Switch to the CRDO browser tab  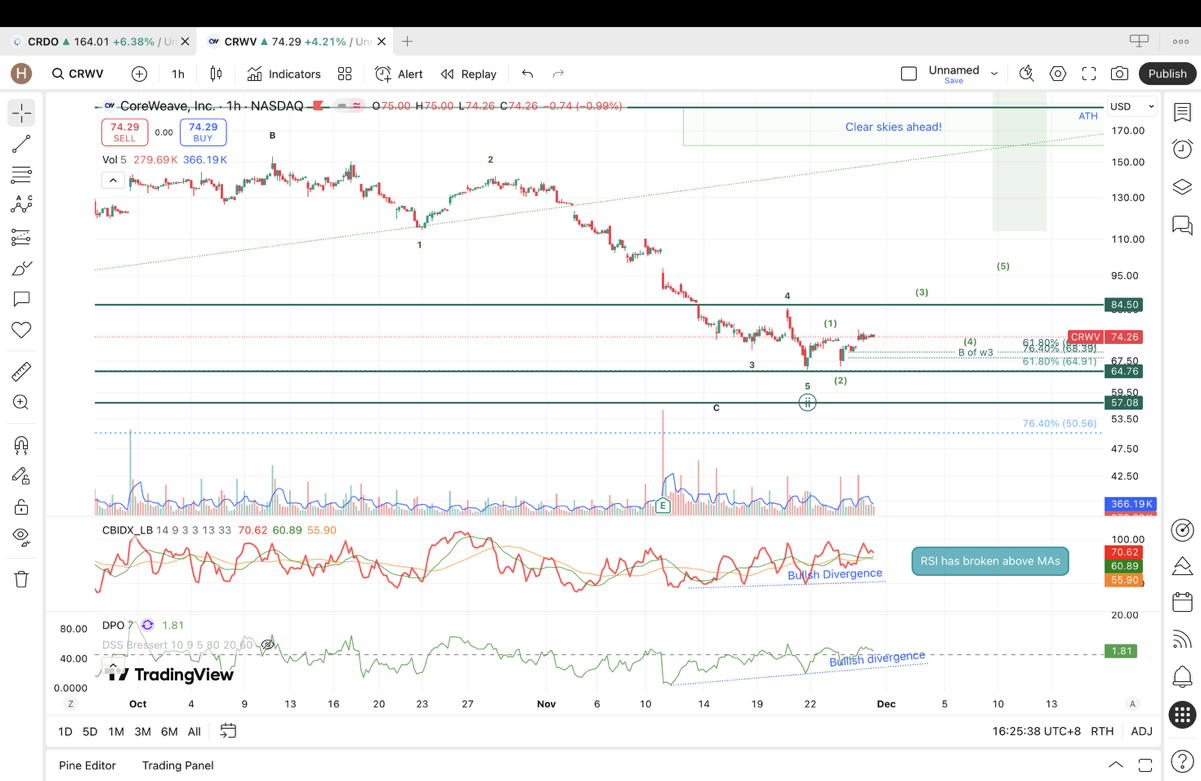click(95, 42)
